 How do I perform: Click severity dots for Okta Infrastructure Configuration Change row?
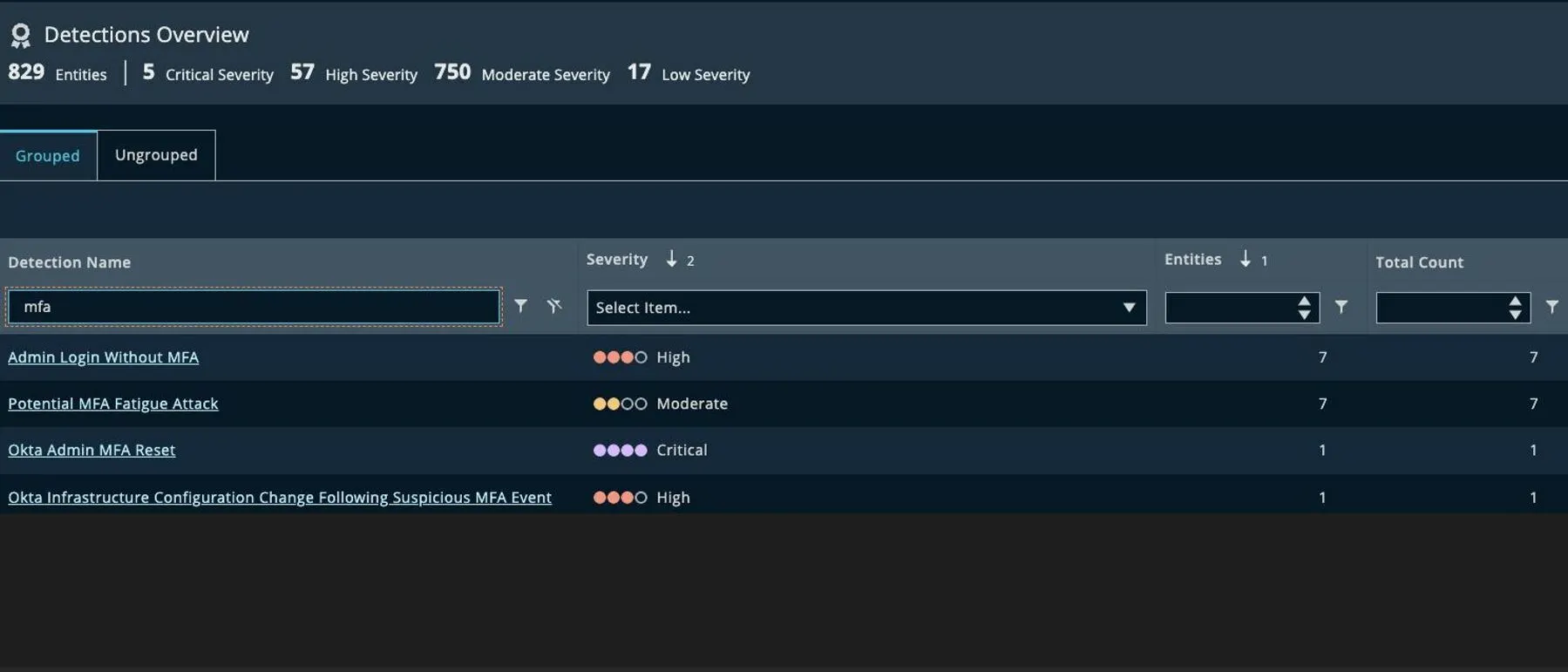coord(620,498)
